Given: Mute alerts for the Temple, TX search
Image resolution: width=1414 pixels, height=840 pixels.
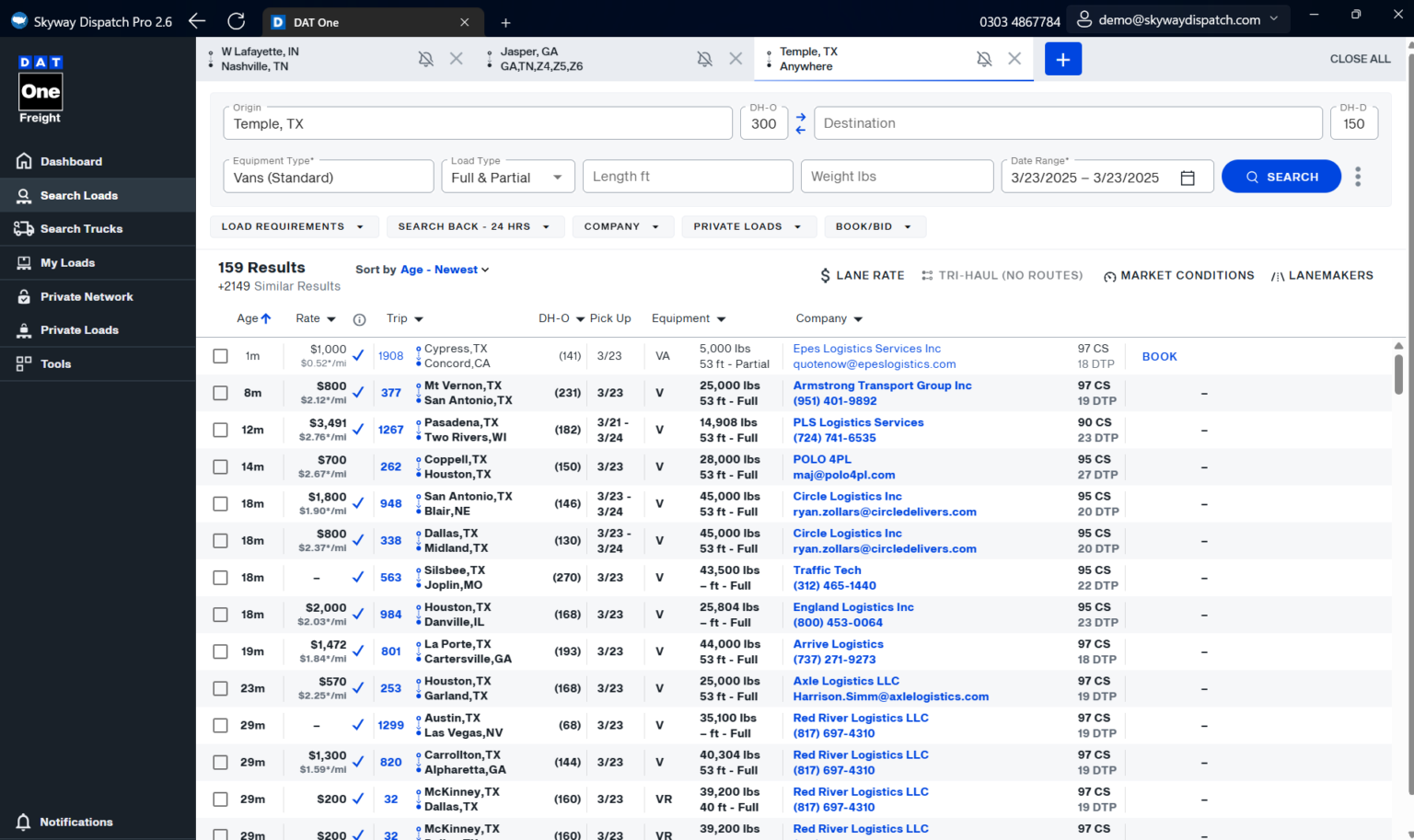Looking at the screenshot, I should pyautogui.click(x=984, y=59).
